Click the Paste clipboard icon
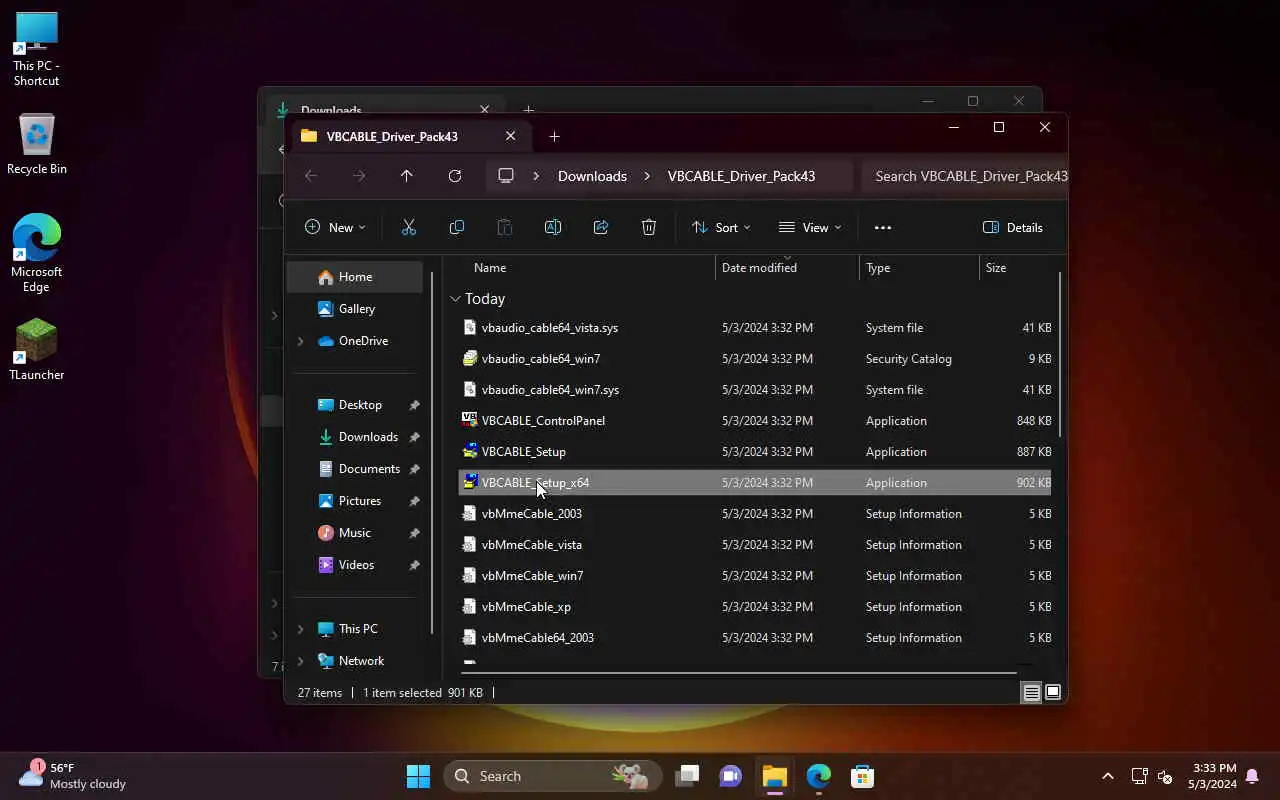This screenshot has height=800, width=1280. [x=505, y=227]
